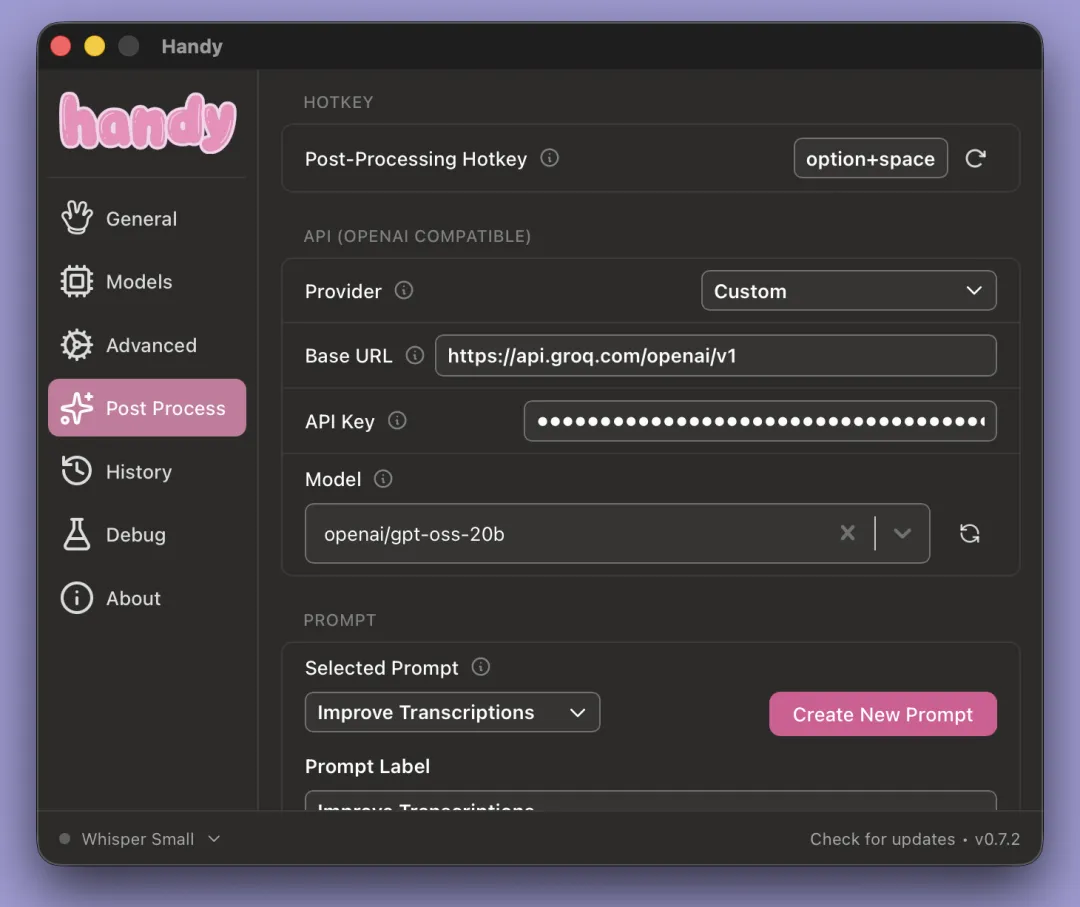Screen dimensions: 1080x907
Task: Click the Handy window title
Action: (191, 46)
